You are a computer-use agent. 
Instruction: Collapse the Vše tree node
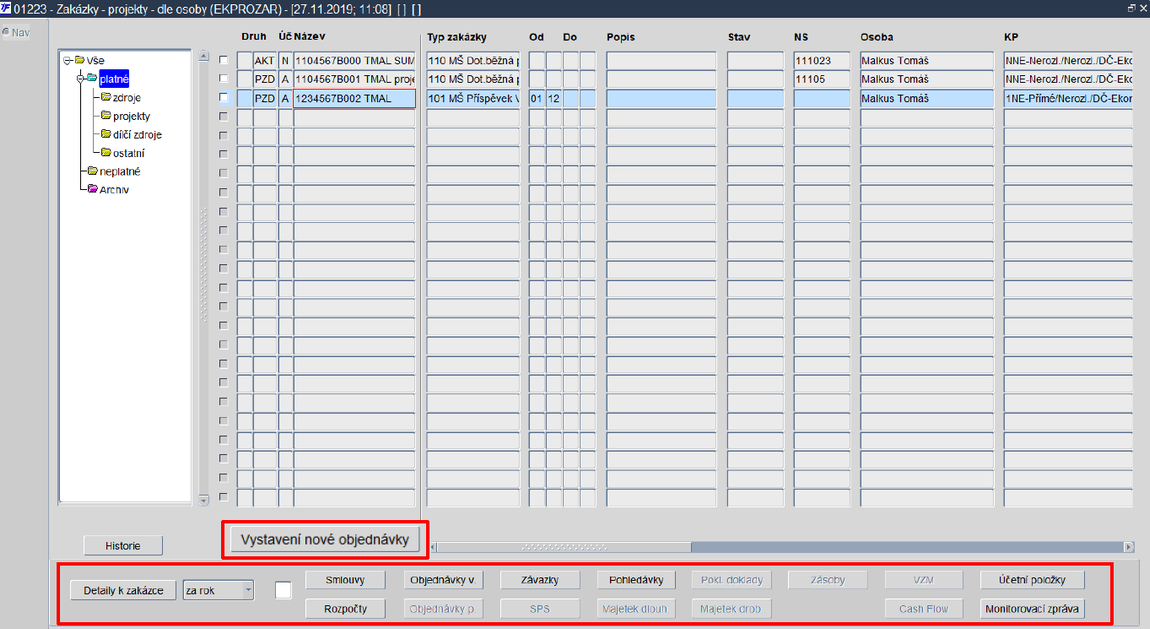[67, 60]
